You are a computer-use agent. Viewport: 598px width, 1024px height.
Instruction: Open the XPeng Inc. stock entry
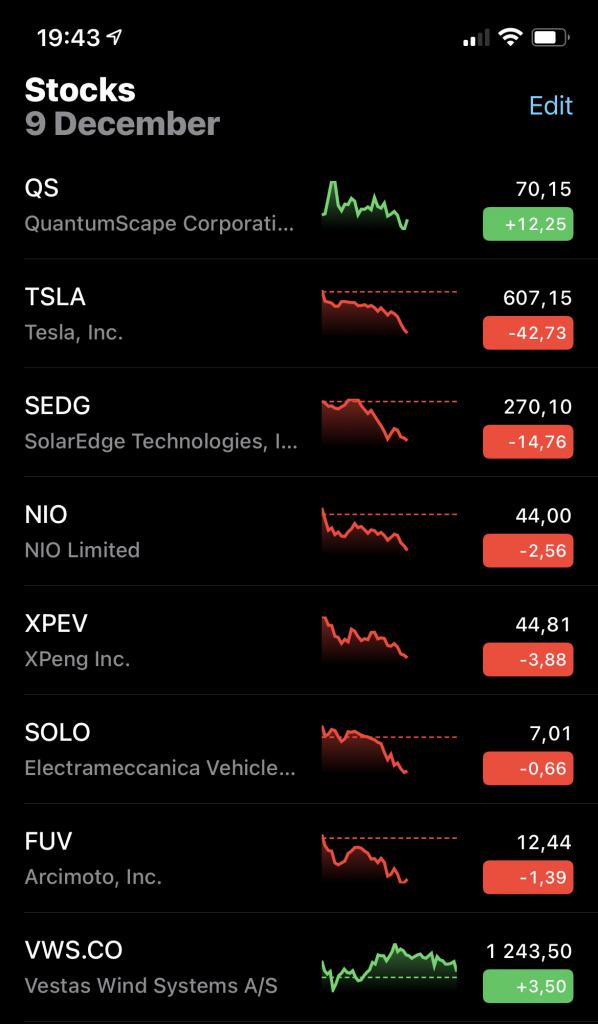[x=299, y=641]
